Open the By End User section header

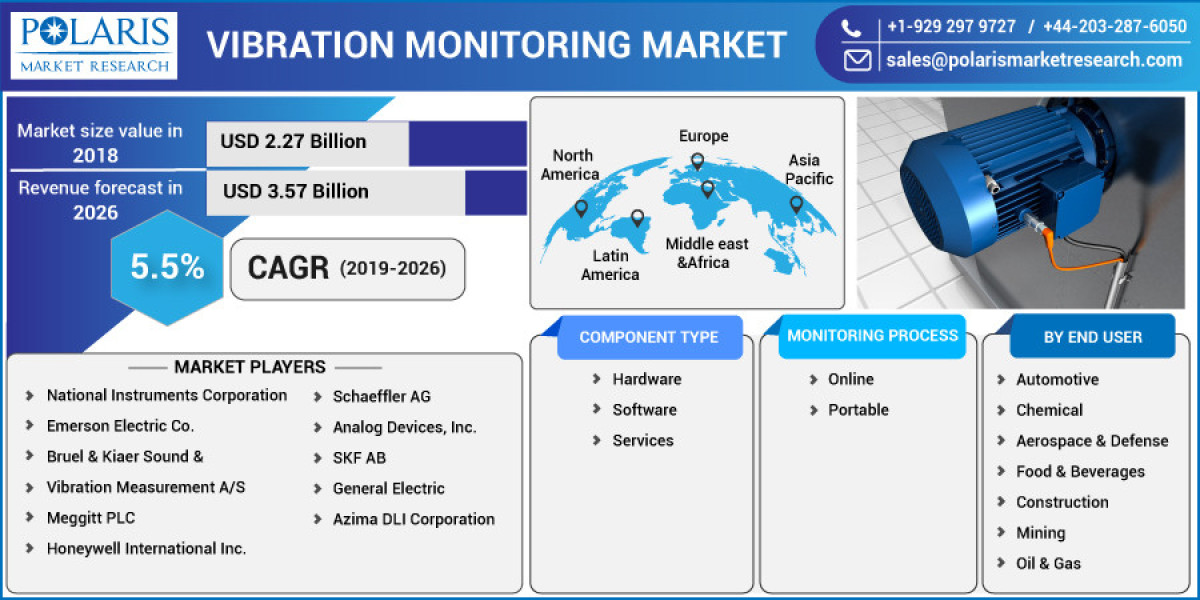click(1093, 337)
